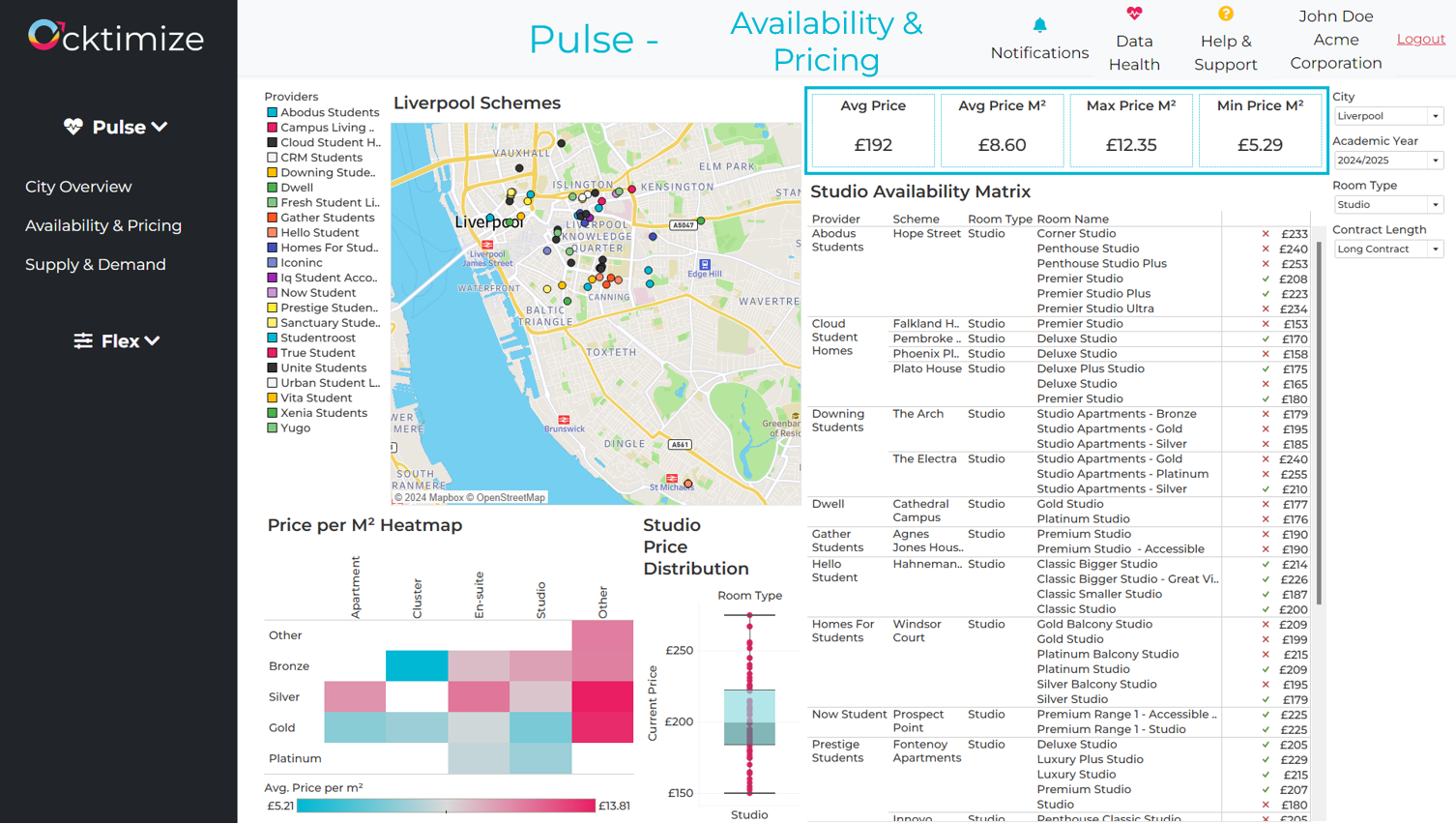The image size is (1456, 824).
Task: Click the Windsor Court scheme cell
Action: (917, 632)
